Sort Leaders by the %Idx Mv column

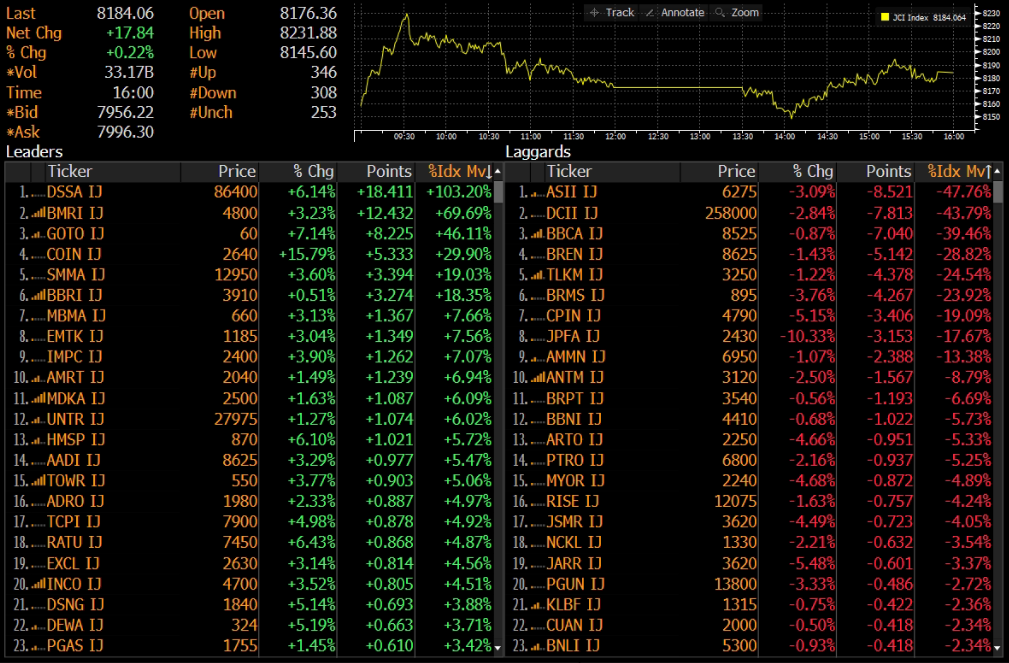coord(459,172)
